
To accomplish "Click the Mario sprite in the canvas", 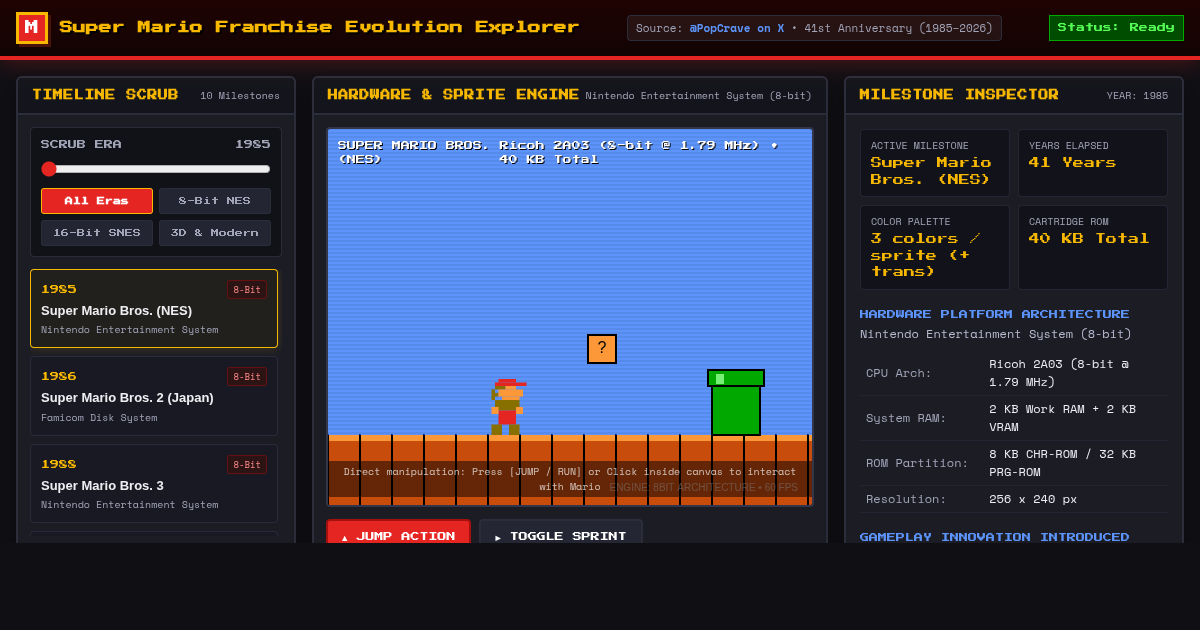I will pos(507,407).
